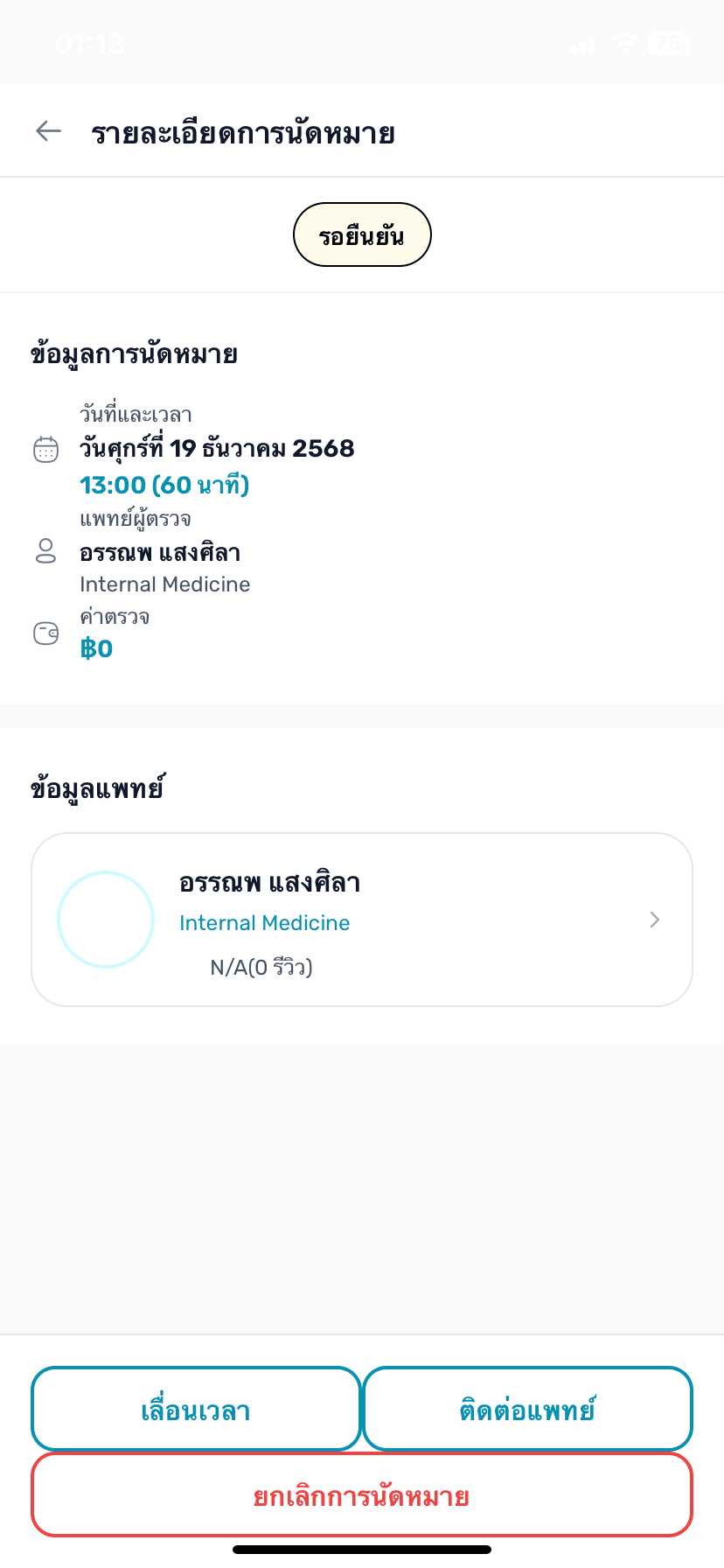The width and height of the screenshot is (724, 1568).
Task: Tap the doctor's circular avatar placeholder
Action: click(x=106, y=919)
